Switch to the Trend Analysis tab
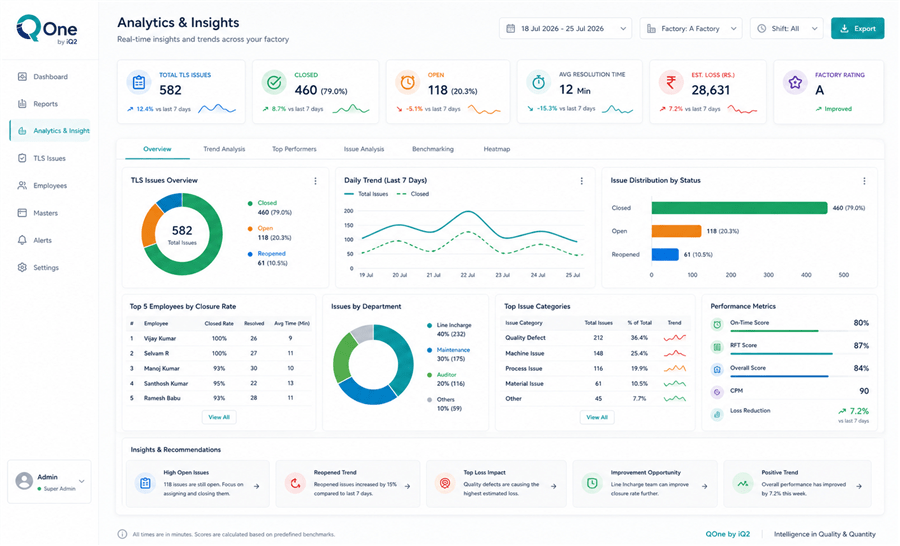The height and width of the screenshot is (546, 900). (224, 149)
